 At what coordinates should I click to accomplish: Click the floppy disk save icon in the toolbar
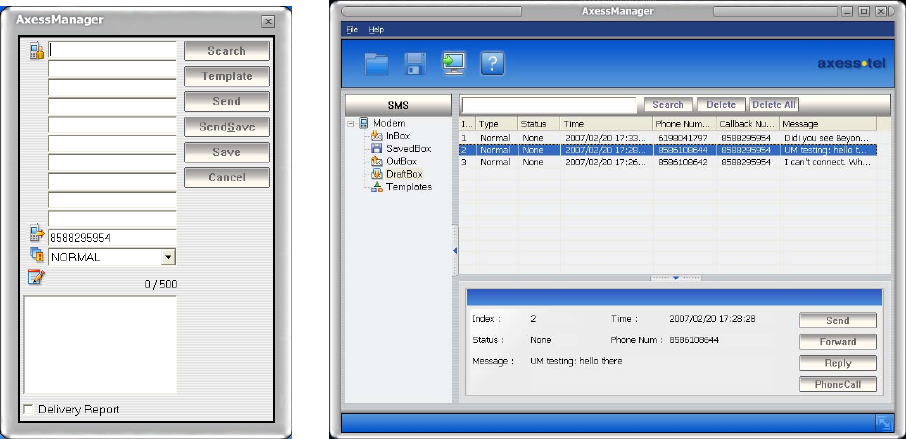click(x=415, y=64)
